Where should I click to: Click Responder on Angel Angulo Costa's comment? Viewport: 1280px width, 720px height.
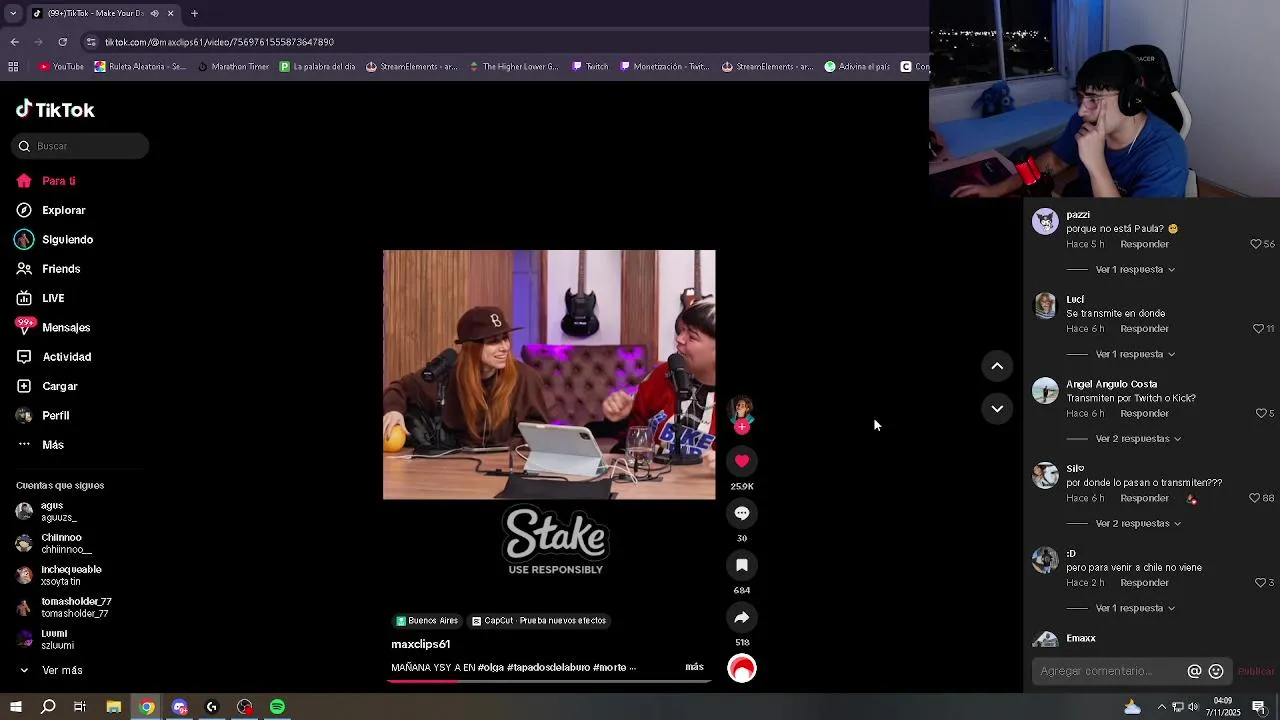1144,413
